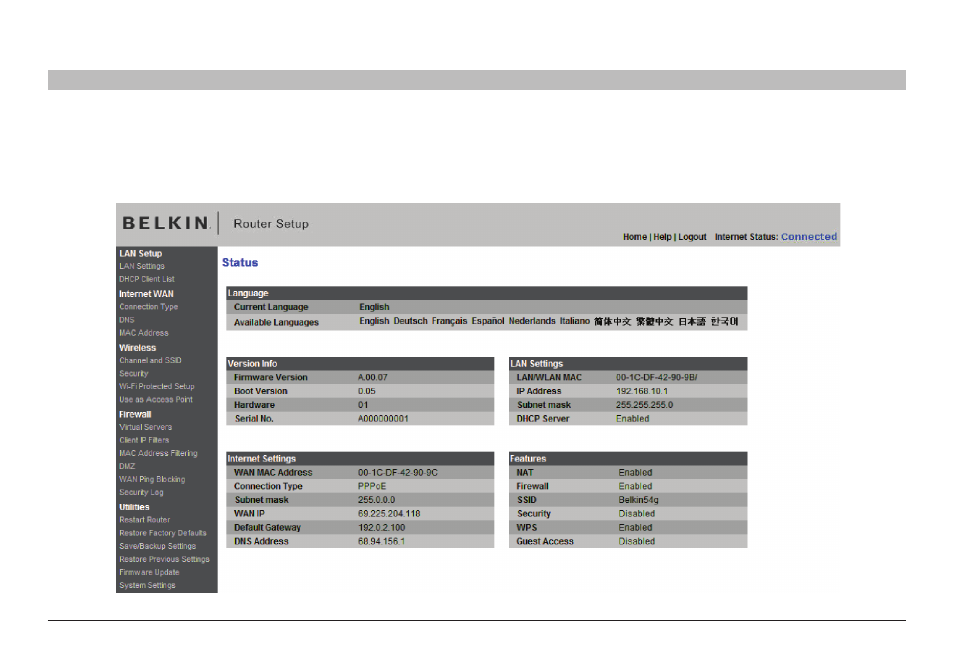Open Channel and SSID settings
This screenshot has height=668, width=954.
tap(150, 360)
